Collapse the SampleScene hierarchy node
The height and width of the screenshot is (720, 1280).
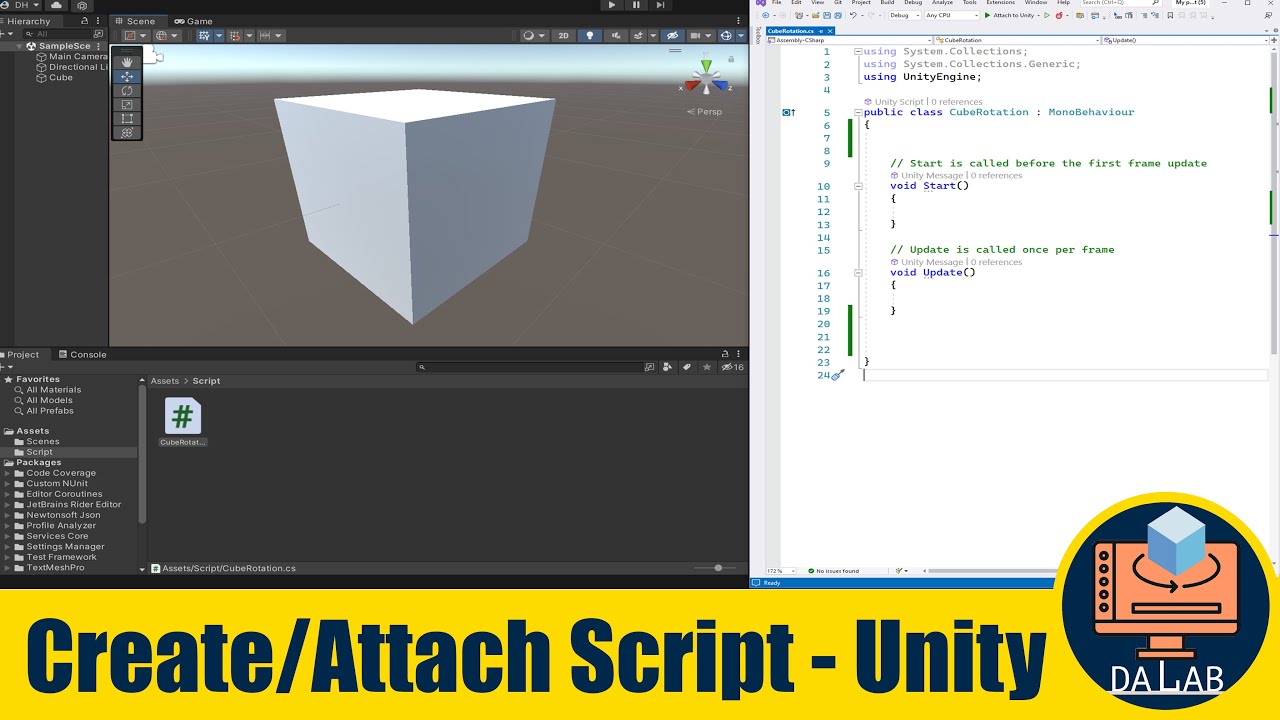pyautogui.click(x=21, y=46)
